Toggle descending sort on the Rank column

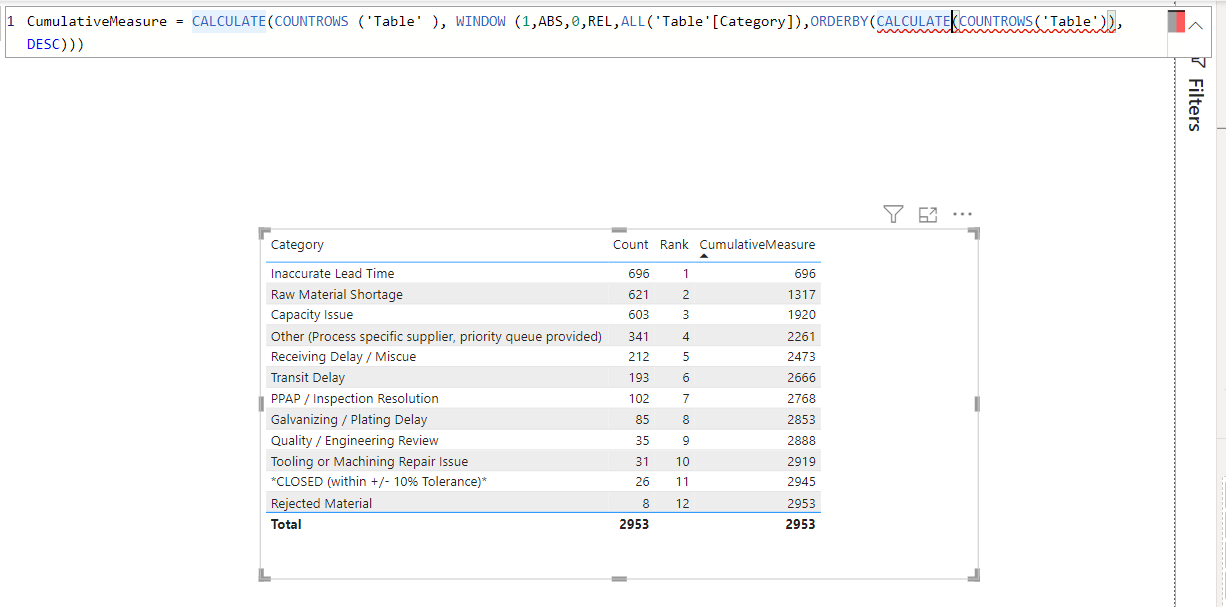674,244
